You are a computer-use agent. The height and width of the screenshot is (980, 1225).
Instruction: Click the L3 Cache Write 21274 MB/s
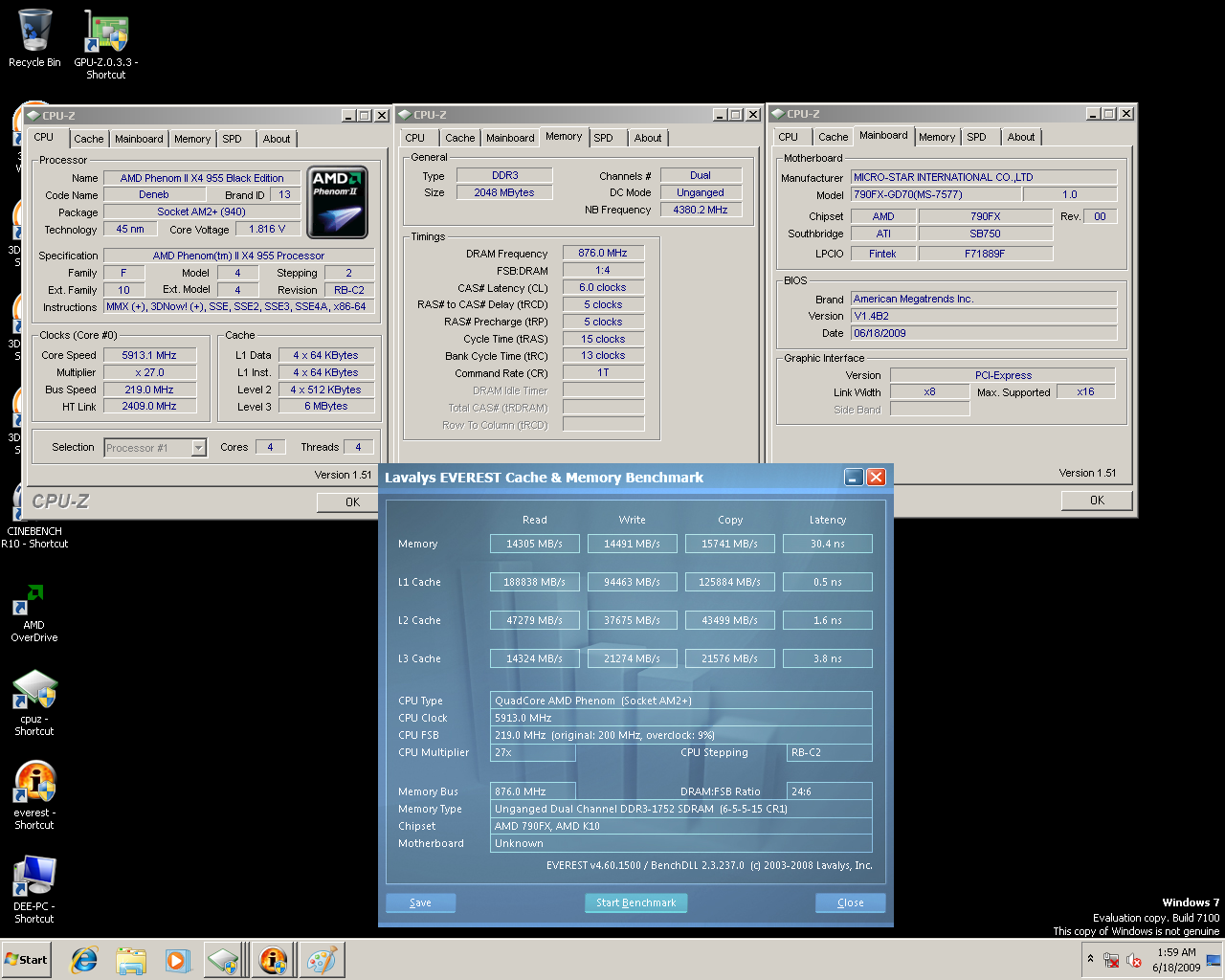point(632,658)
